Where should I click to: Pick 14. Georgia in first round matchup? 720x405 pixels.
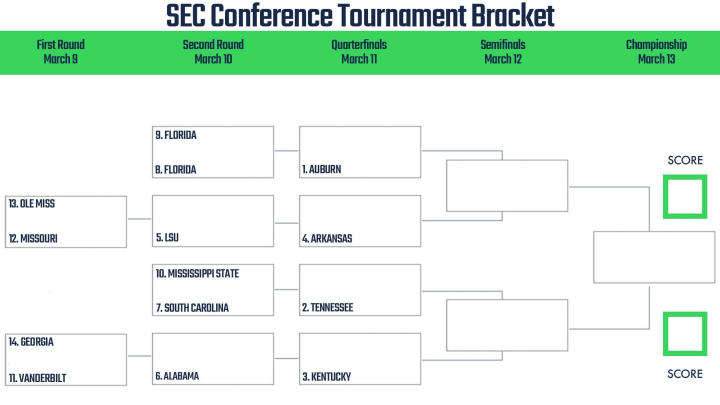click(x=31, y=342)
